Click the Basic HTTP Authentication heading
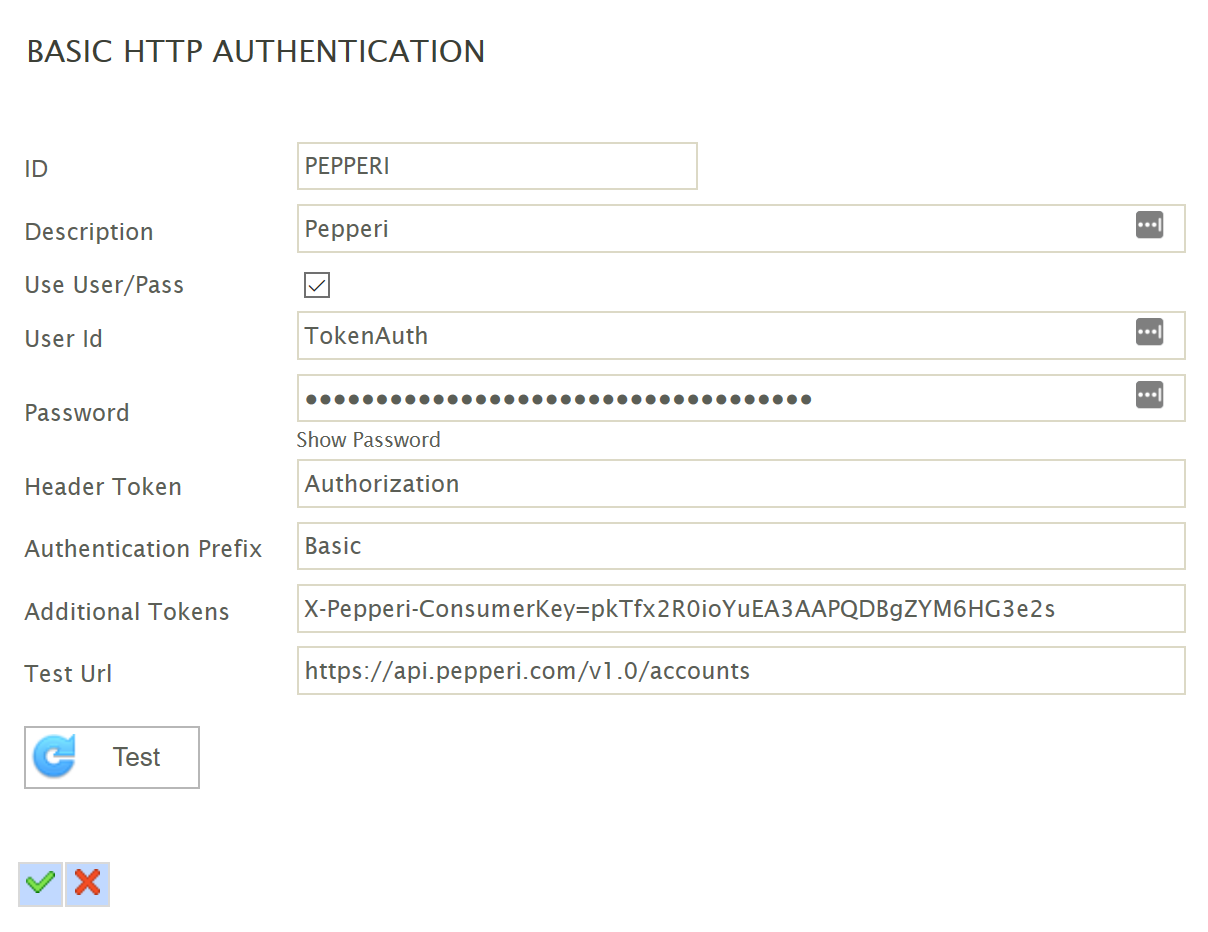The width and height of the screenshot is (1208, 932). [255, 52]
